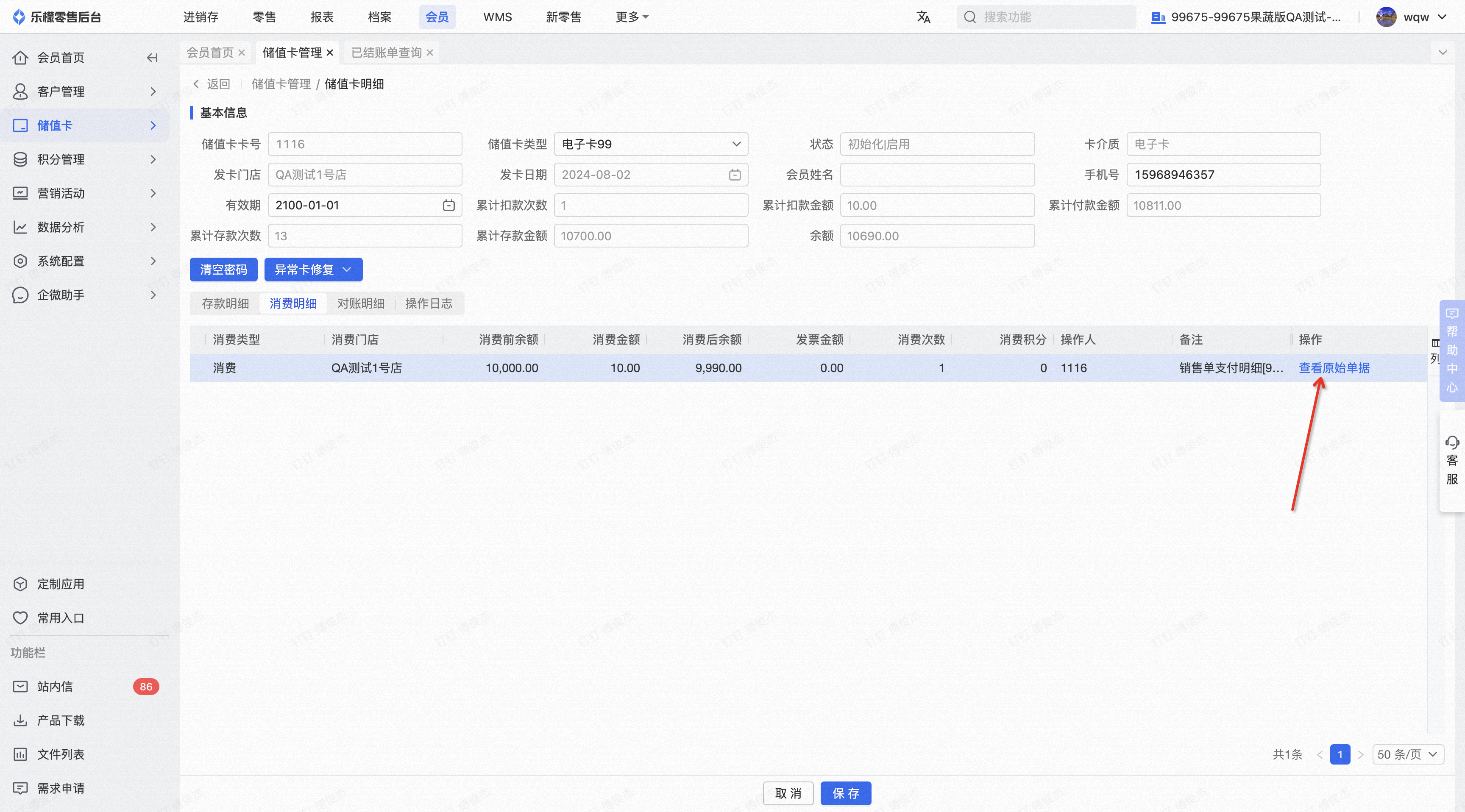Open 站内信 messages
The height and width of the screenshot is (812, 1465).
[55, 686]
